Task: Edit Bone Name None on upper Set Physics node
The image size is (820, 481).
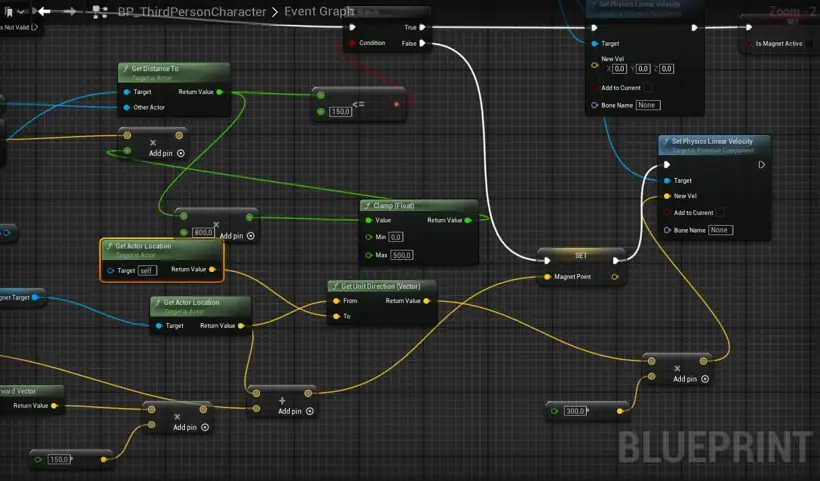Action: [x=648, y=105]
